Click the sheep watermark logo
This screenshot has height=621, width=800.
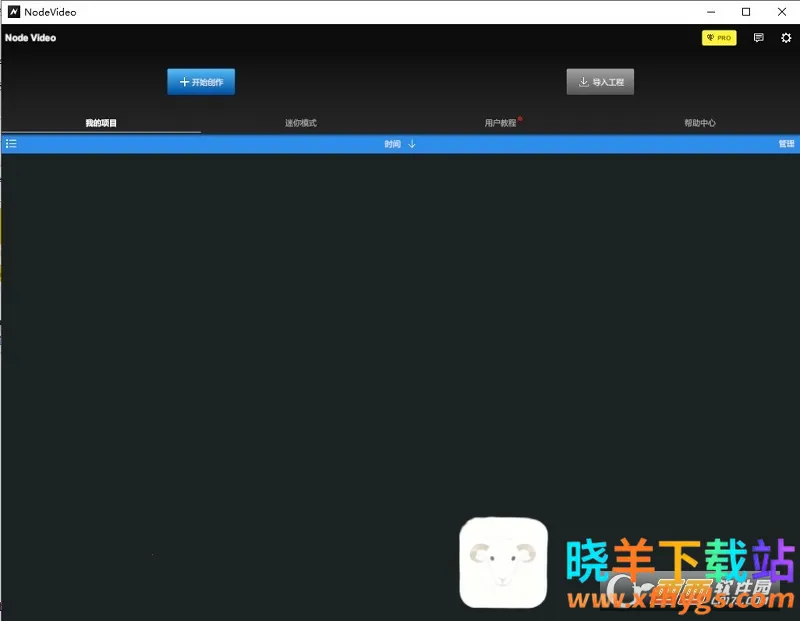(x=503, y=562)
